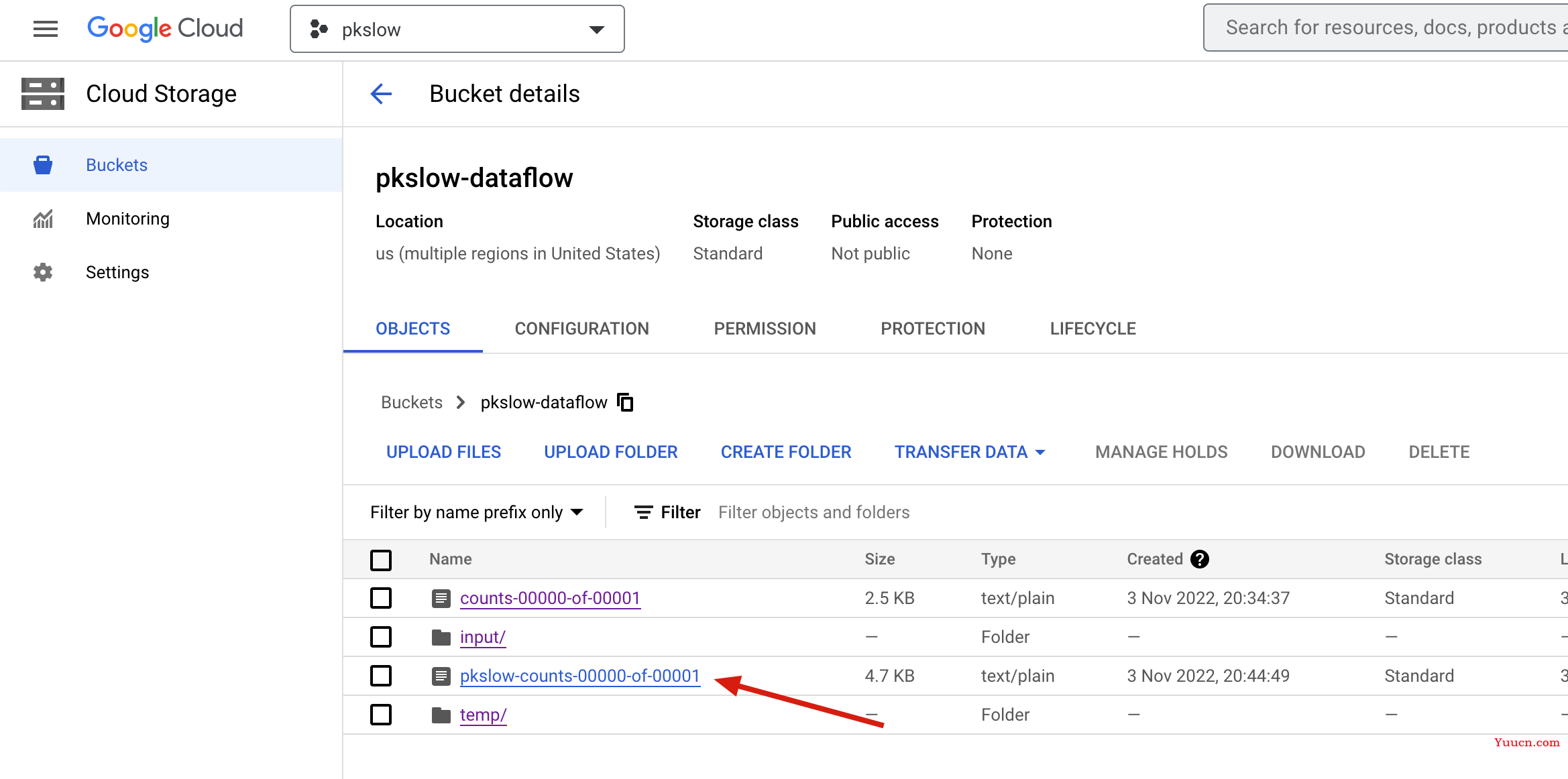Click the Delete button

click(1439, 452)
